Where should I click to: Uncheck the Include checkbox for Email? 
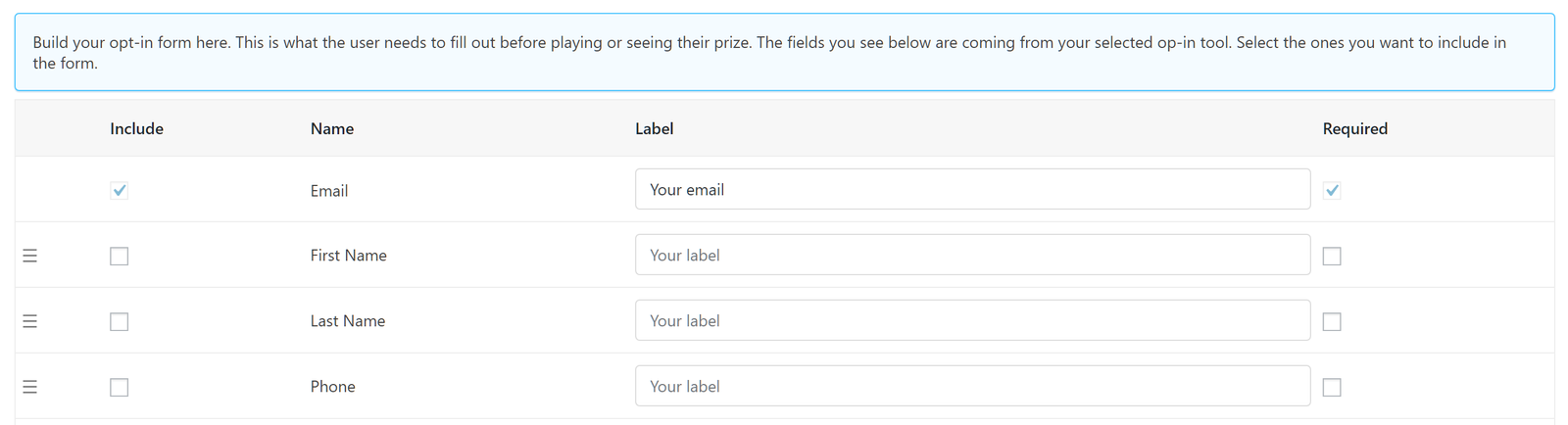120,190
